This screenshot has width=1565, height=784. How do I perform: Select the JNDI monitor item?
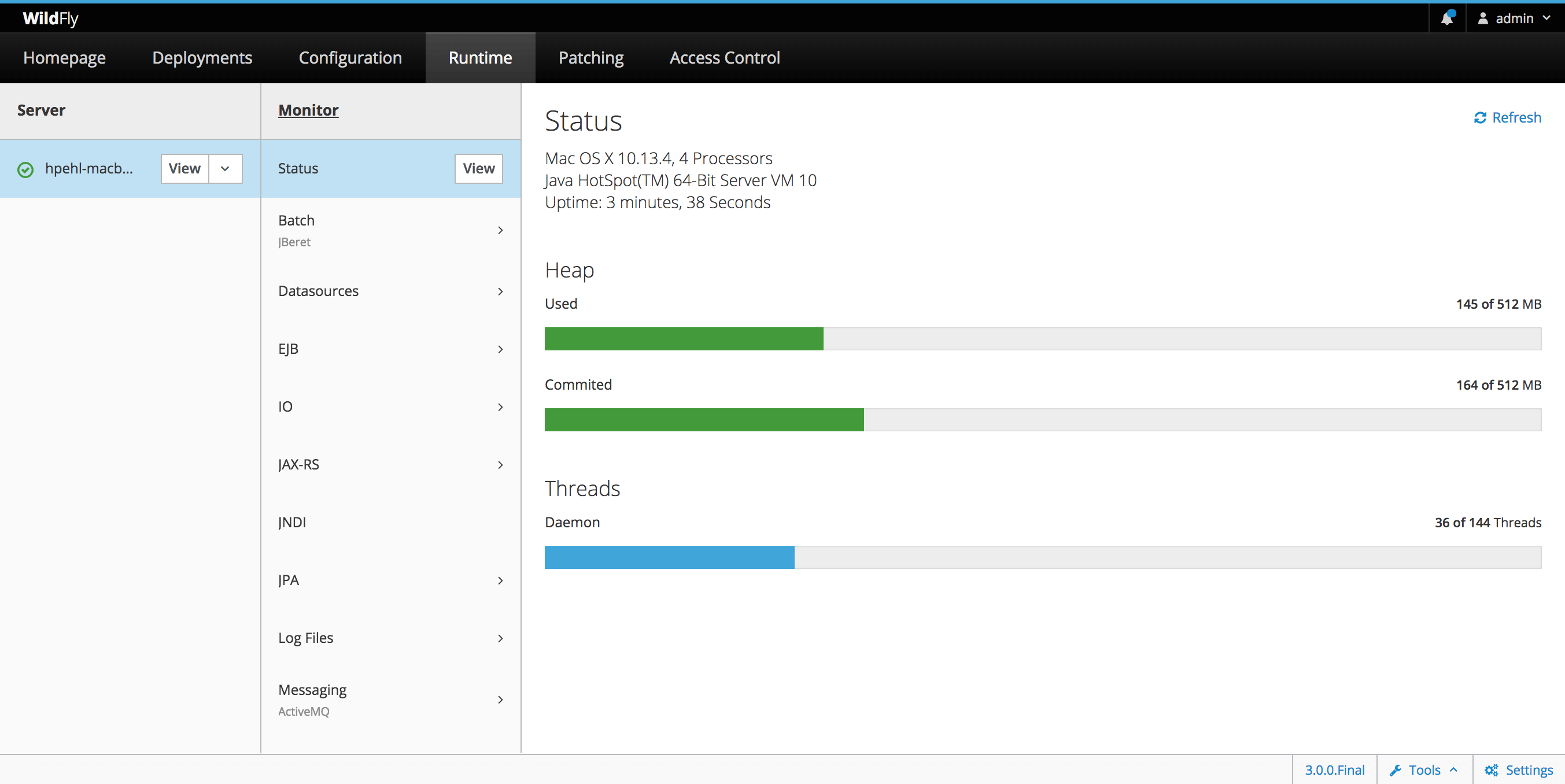390,523
